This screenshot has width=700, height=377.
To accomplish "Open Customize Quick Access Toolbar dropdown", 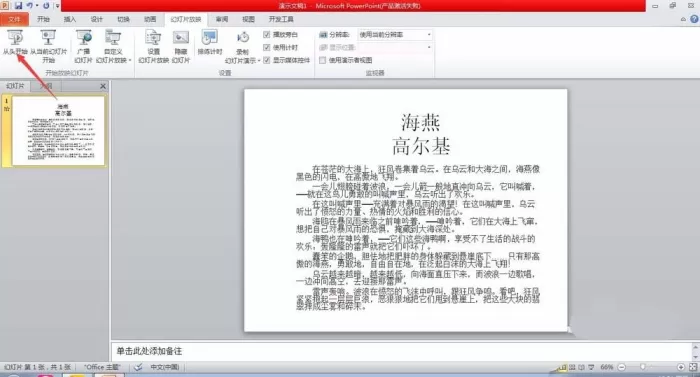I will tap(57, 6).
